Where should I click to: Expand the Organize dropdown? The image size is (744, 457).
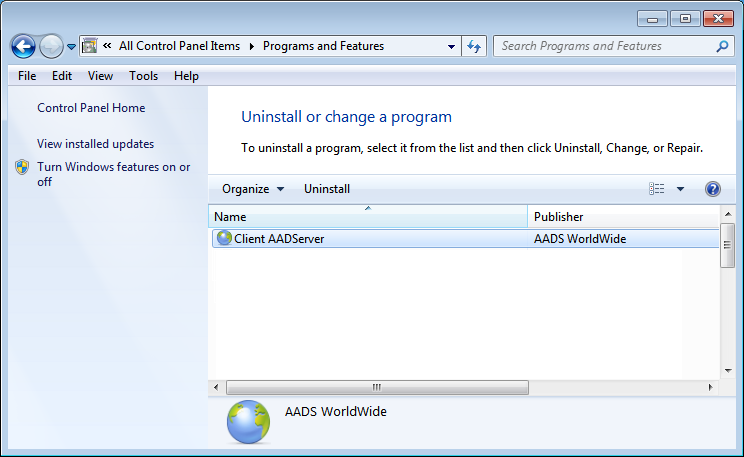(x=253, y=189)
